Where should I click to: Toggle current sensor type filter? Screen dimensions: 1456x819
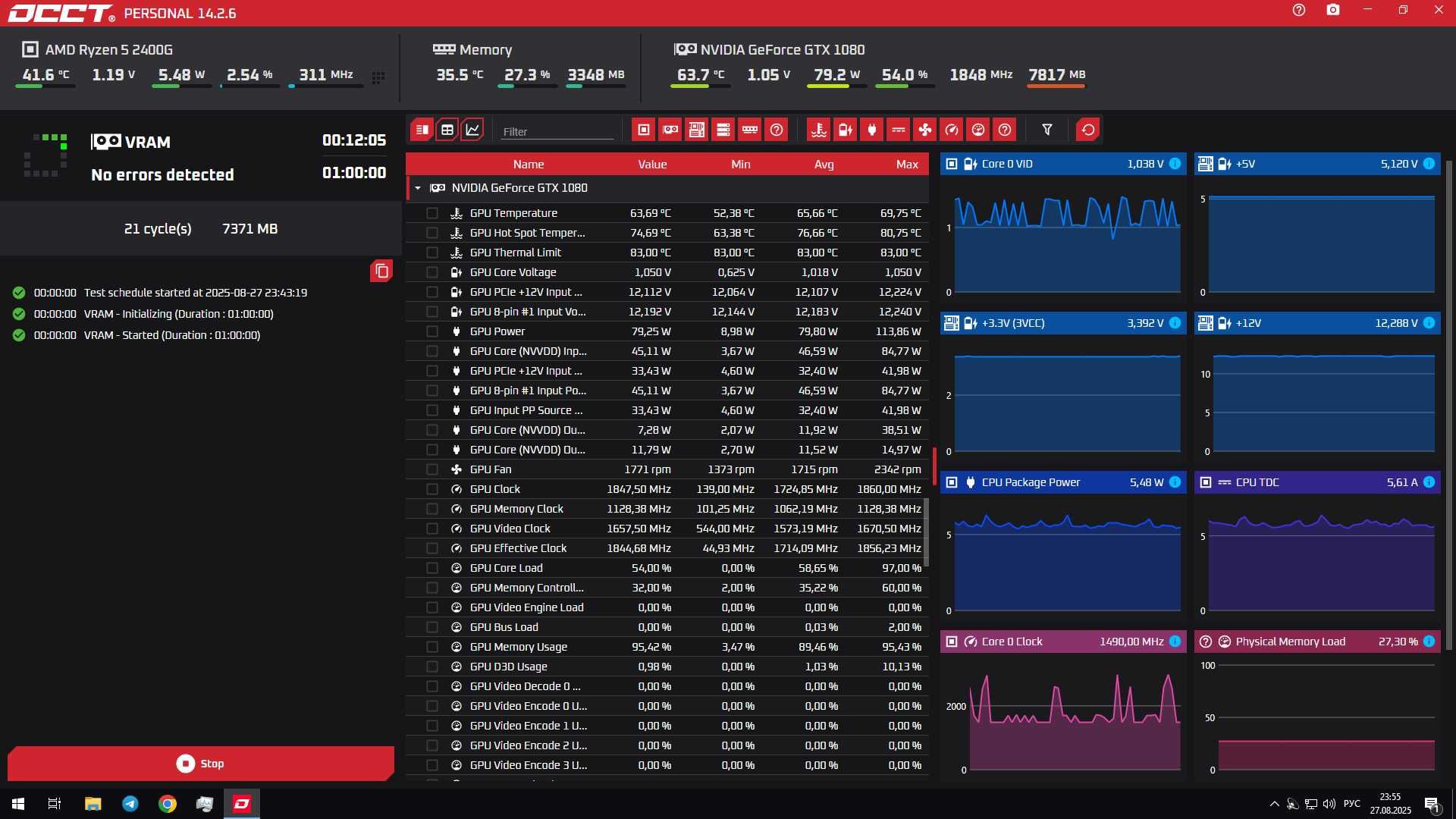[899, 130]
